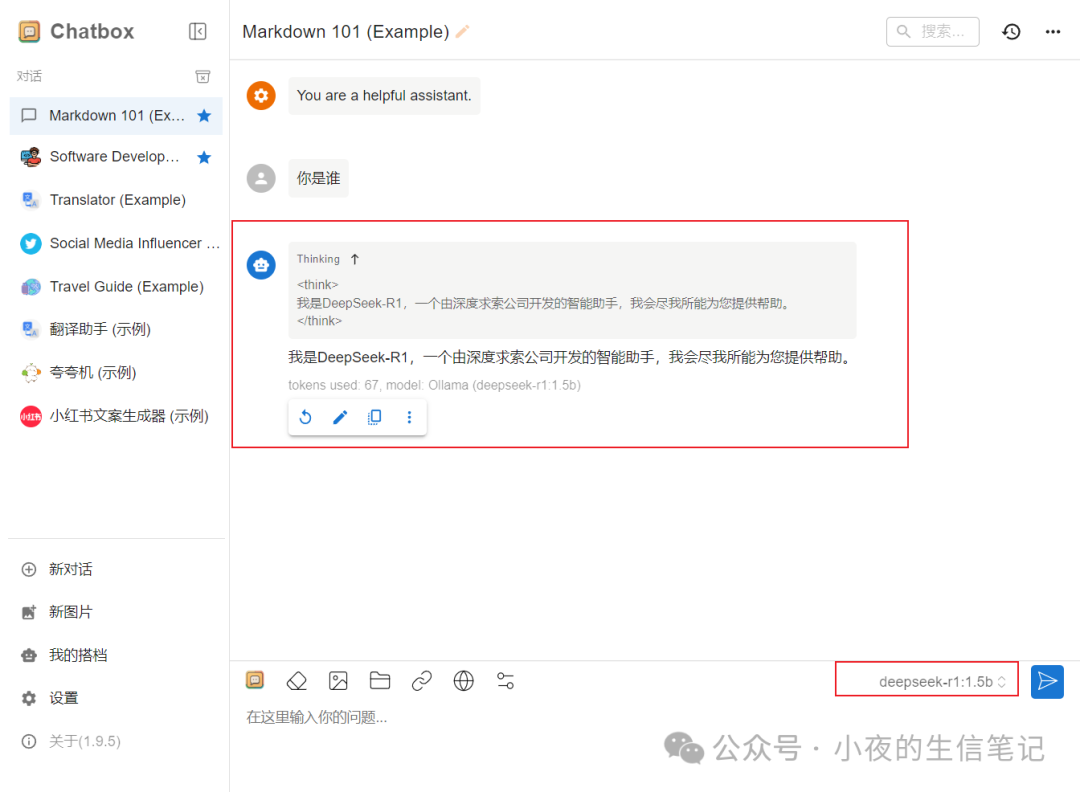Enable web browsing with the globe icon
Screen dimensions: 1080x792
(x=463, y=680)
